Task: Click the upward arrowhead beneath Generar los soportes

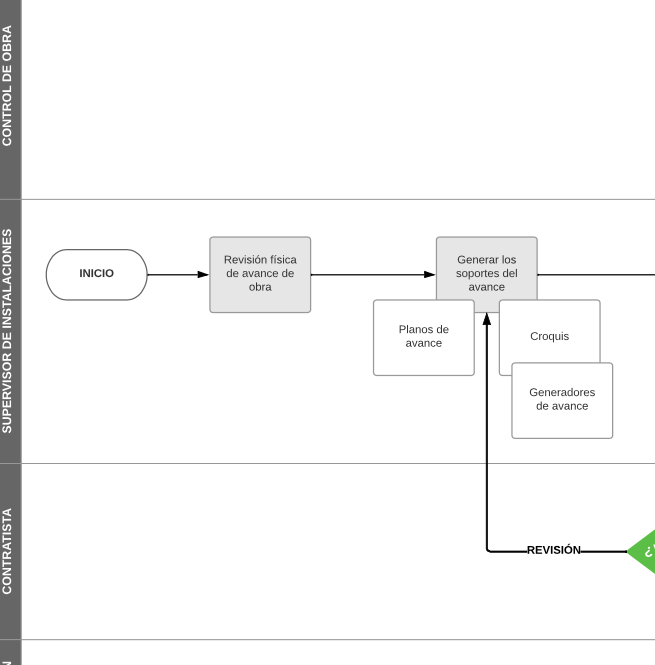Action: [x=487, y=318]
